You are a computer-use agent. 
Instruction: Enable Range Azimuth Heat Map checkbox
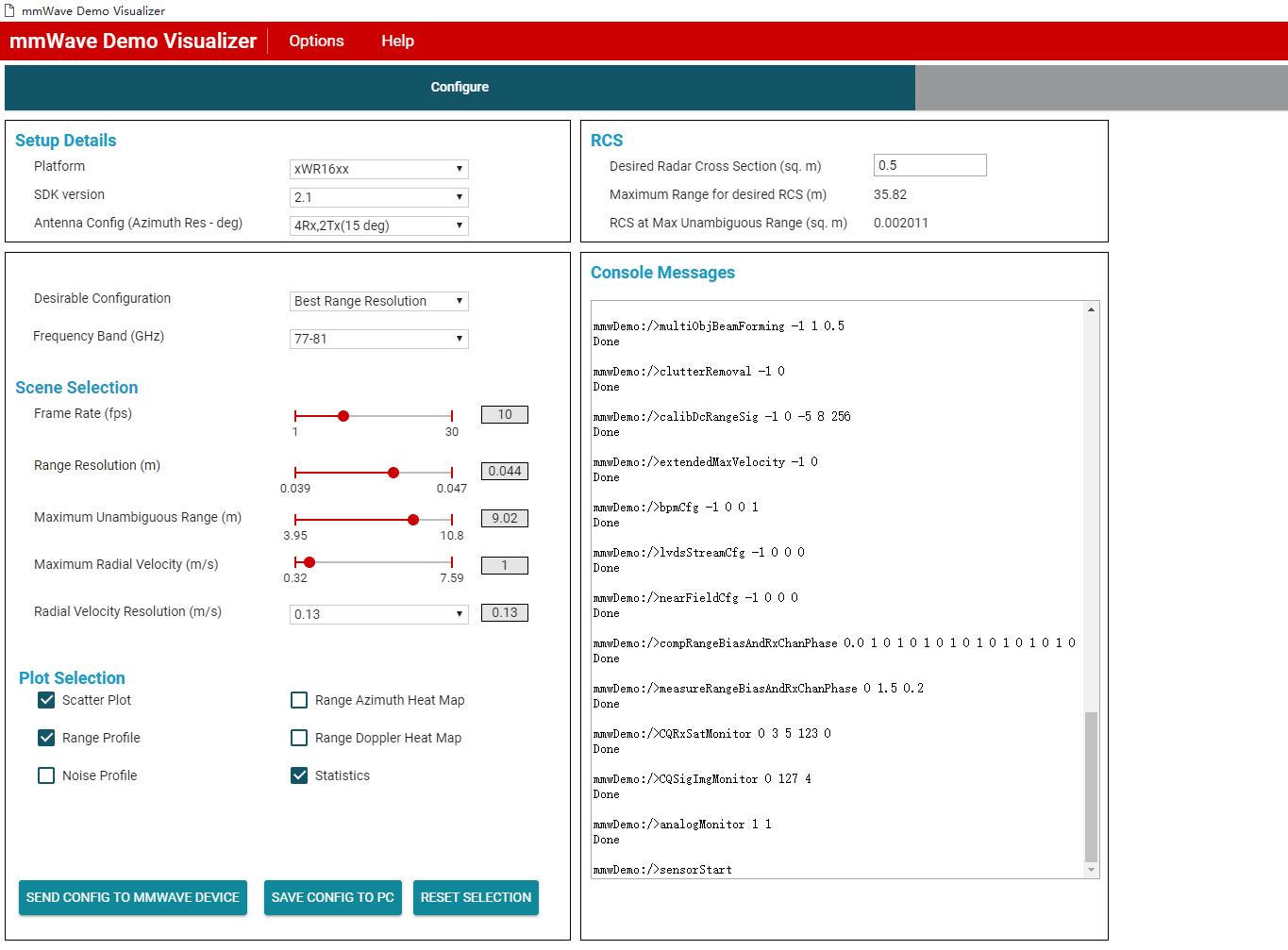click(299, 700)
